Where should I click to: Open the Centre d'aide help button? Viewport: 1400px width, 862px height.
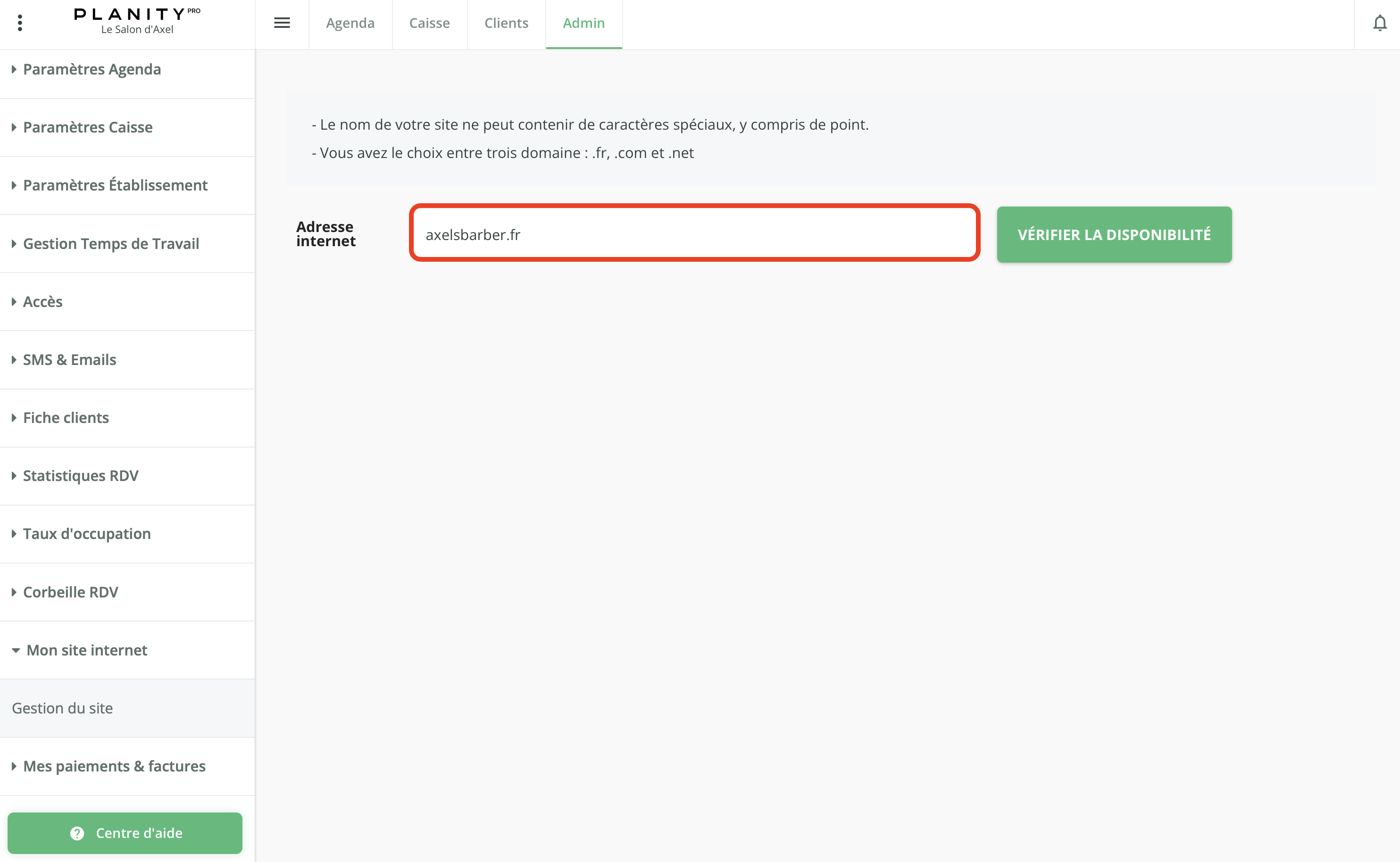click(x=125, y=833)
